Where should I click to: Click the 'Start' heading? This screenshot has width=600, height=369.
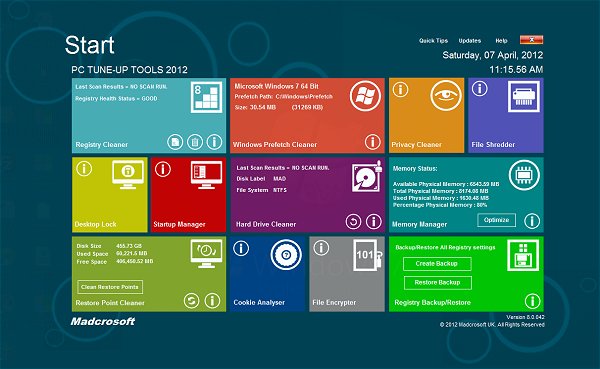pyautogui.click(x=90, y=45)
